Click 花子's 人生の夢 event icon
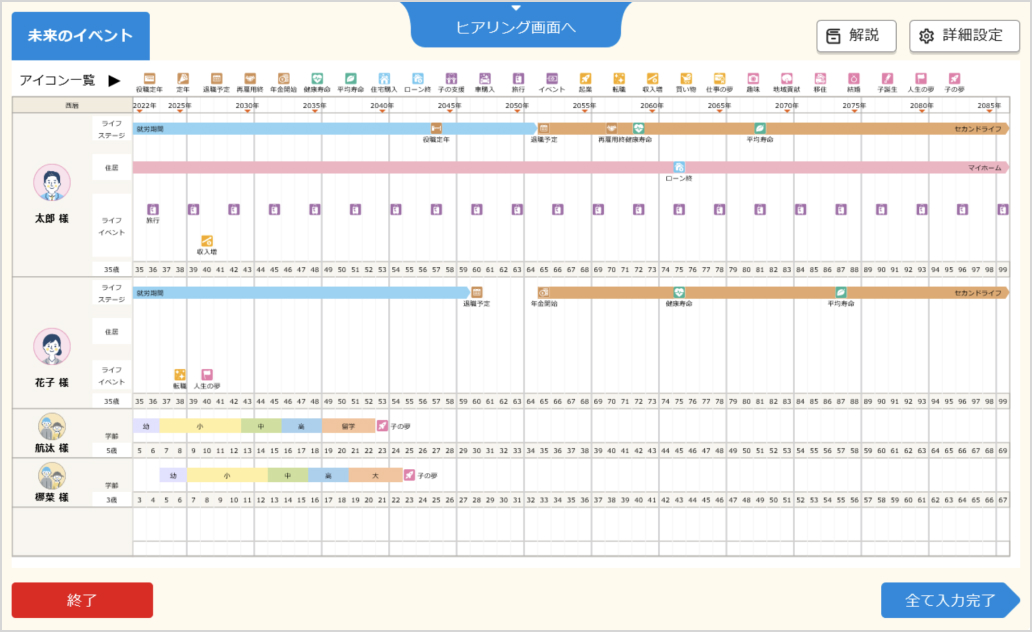Viewport: 1032px width, 632px height. [x=207, y=375]
